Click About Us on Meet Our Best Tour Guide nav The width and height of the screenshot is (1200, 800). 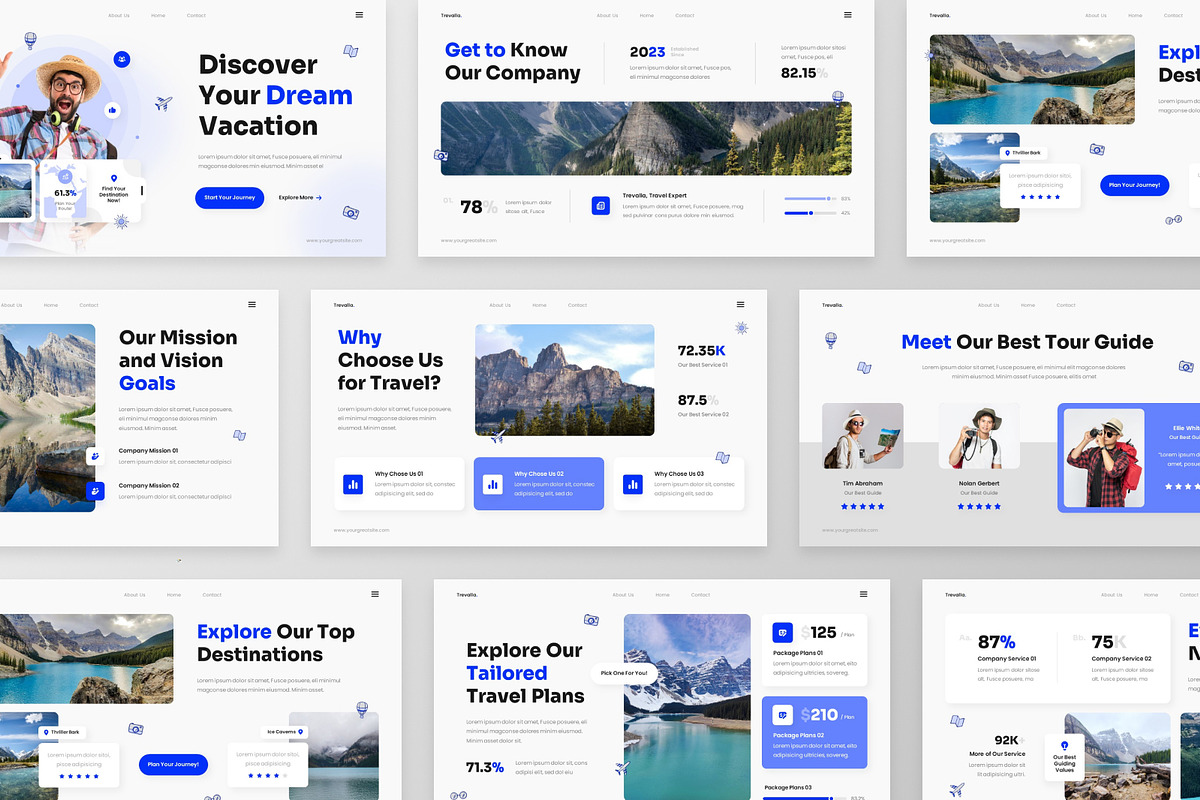point(988,305)
